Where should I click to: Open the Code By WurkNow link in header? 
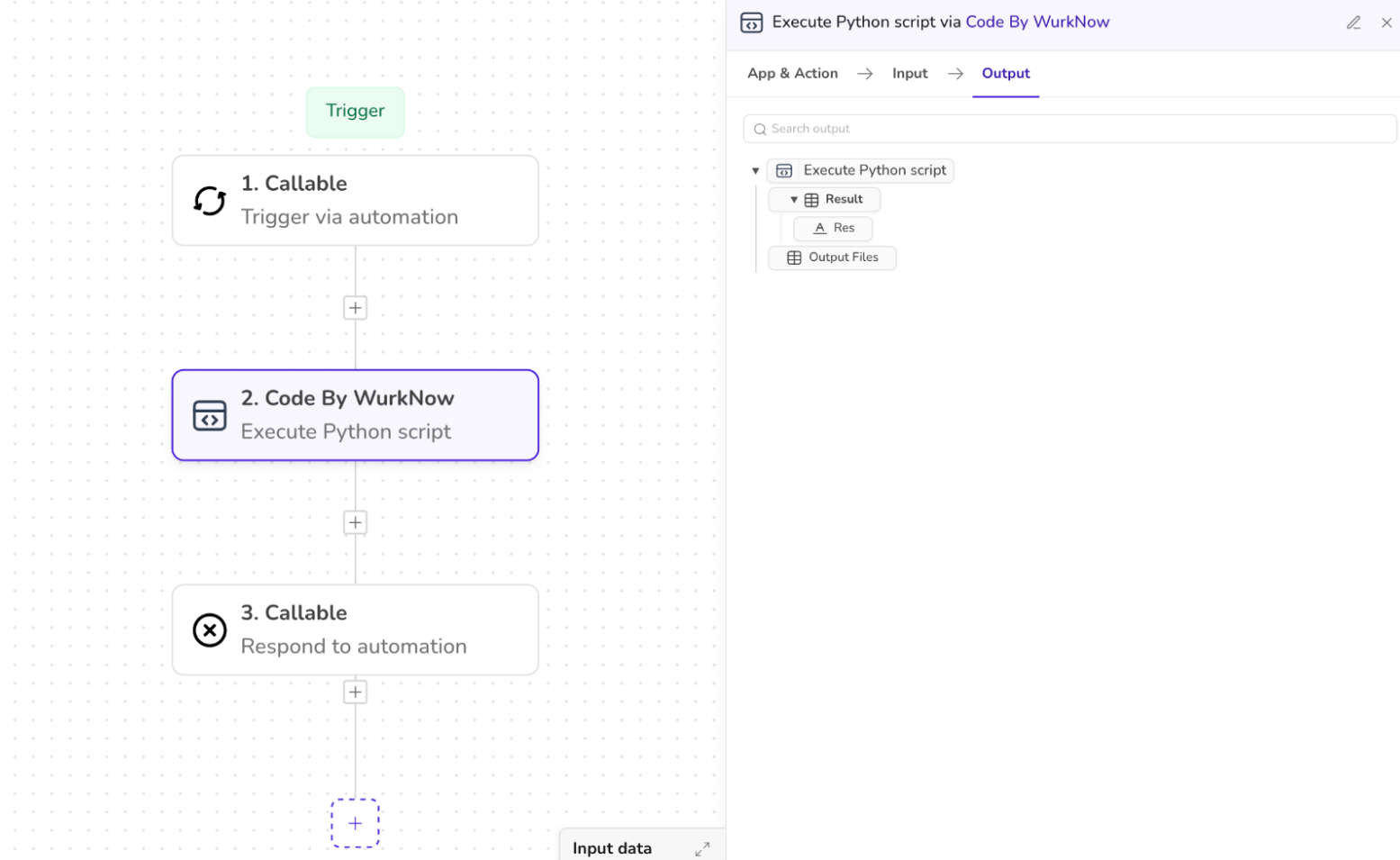coord(1037,22)
